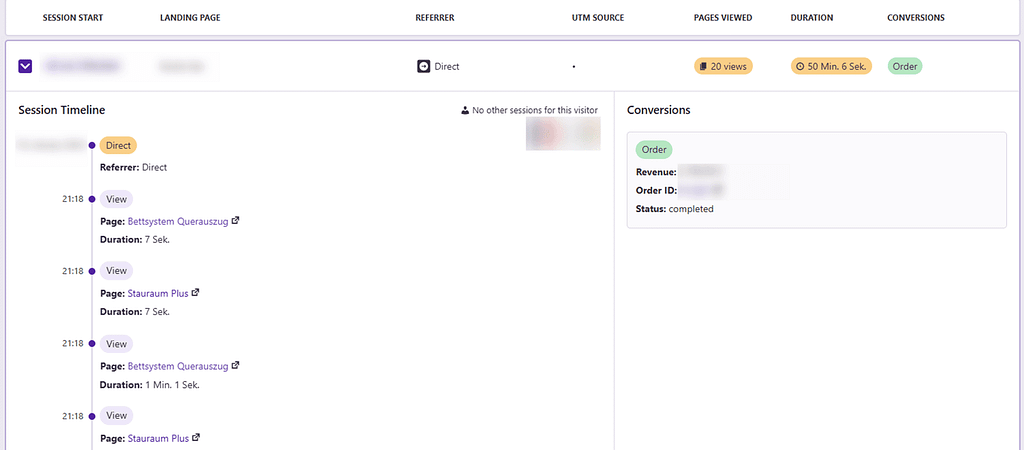Screen dimensions: 1024x450
Task: Sort by LANDING PAGE column header
Action: click(190, 18)
